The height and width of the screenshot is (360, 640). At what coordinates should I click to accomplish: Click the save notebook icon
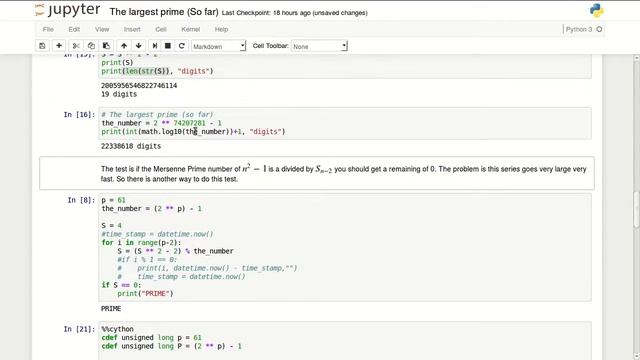click(x=42, y=46)
